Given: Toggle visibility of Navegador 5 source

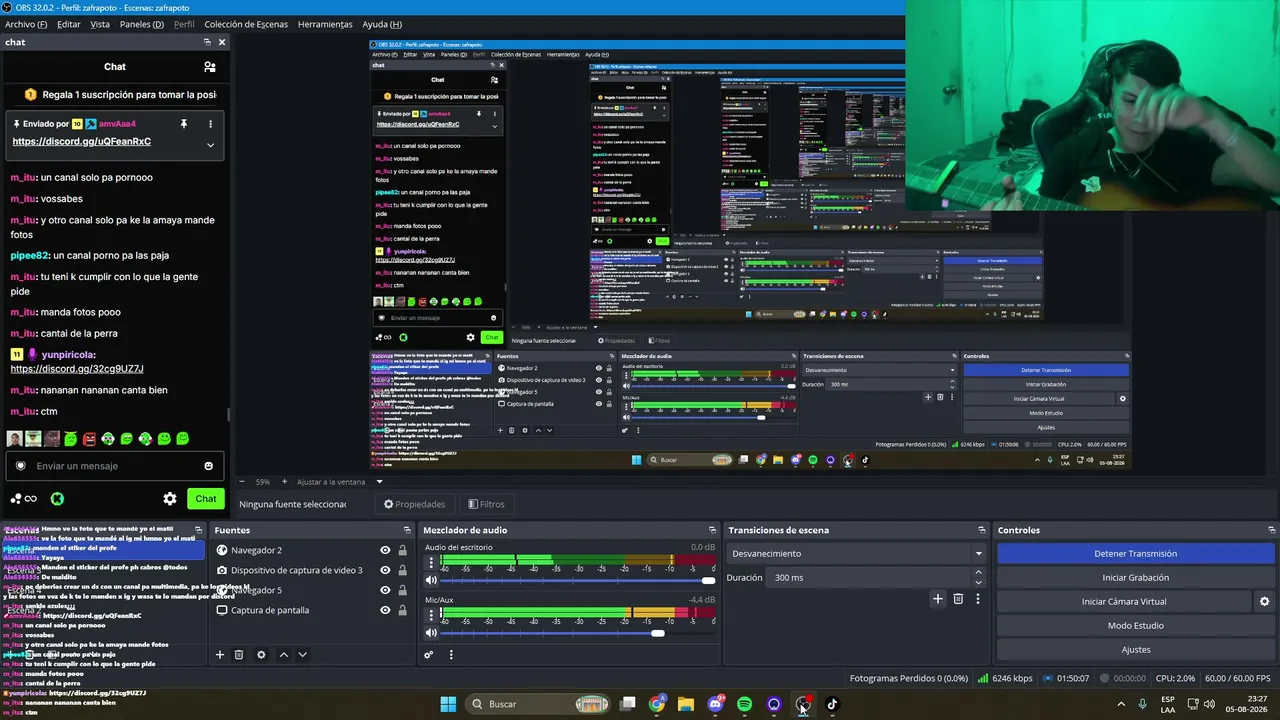Looking at the screenshot, I should tap(385, 590).
